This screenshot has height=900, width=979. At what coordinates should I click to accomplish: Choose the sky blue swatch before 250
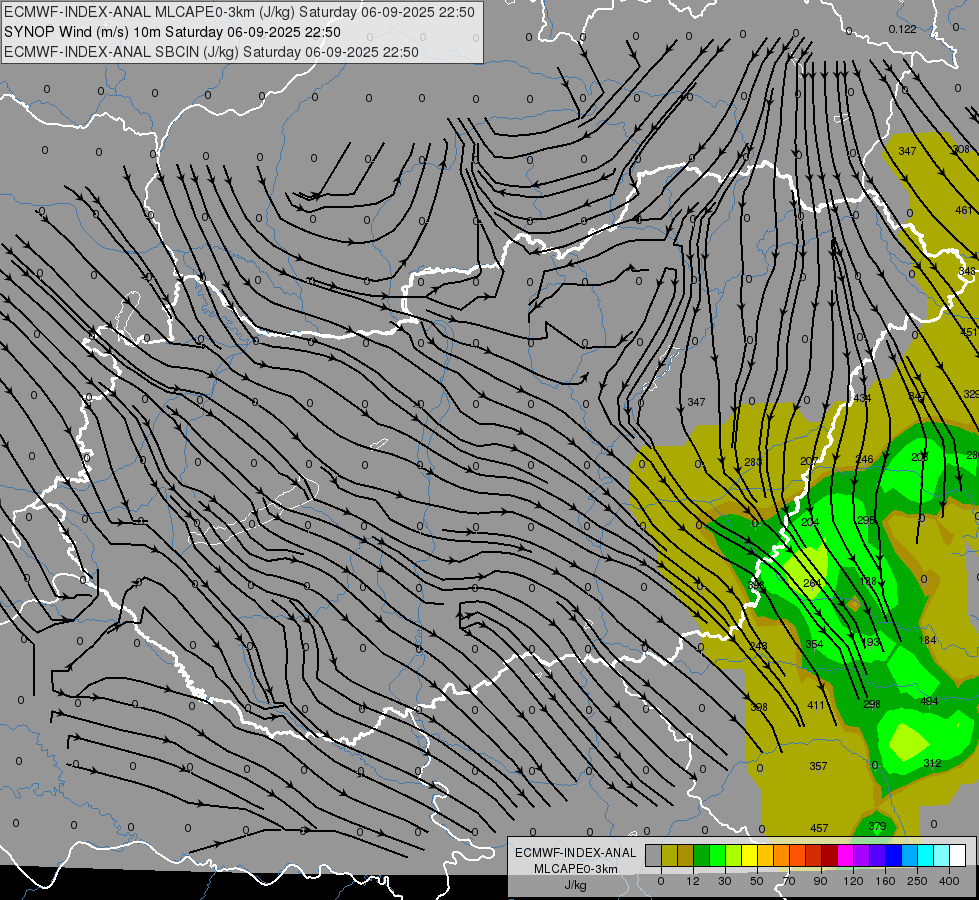point(910,855)
